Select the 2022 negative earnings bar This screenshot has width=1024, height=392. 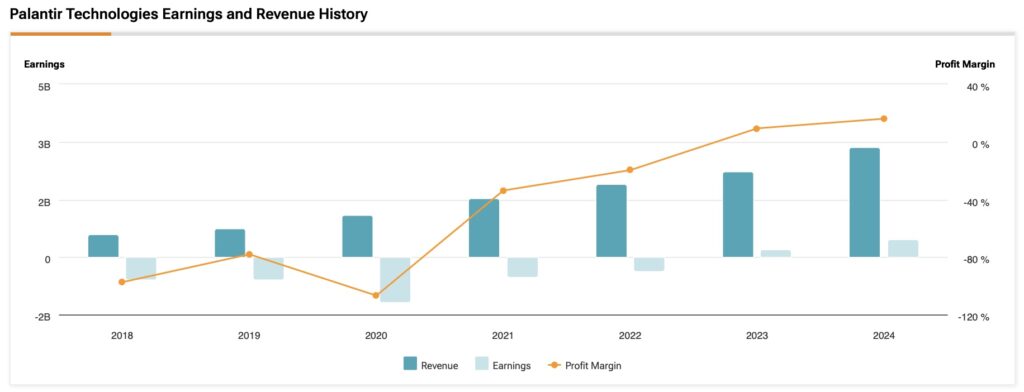[x=649, y=265]
